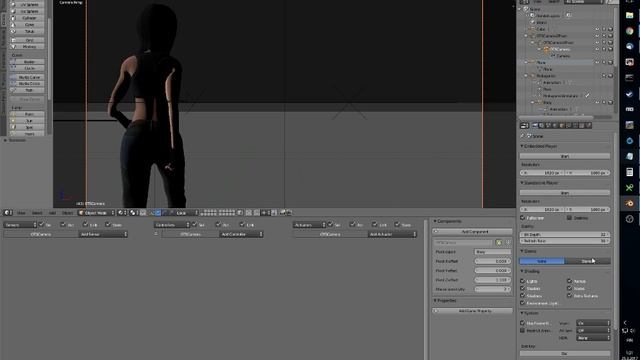Toggle Sensors Sel filter checkbox
Image resolution: width=640 pixels, height=360 pixels.
41,224
